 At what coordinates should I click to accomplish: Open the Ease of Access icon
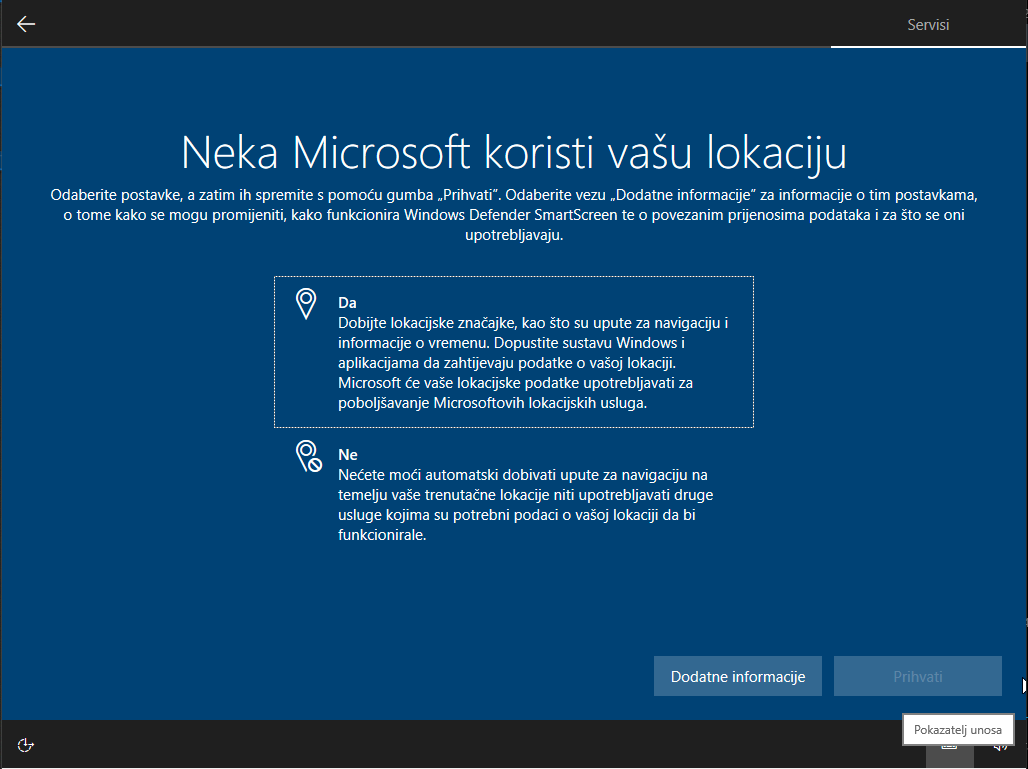26,745
